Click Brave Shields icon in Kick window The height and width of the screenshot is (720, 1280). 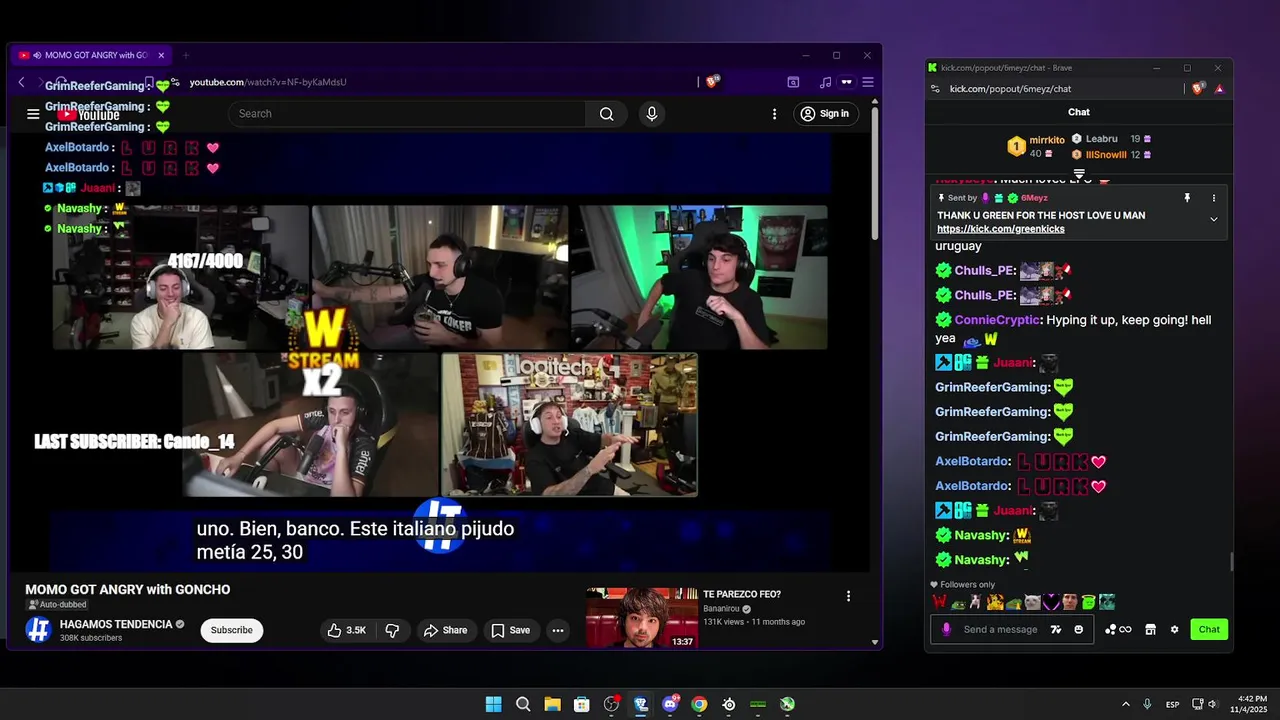pos(1198,89)
